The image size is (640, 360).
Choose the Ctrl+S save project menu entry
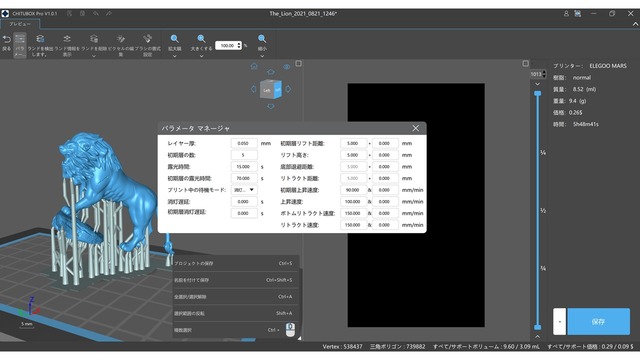tap(236, 263)
